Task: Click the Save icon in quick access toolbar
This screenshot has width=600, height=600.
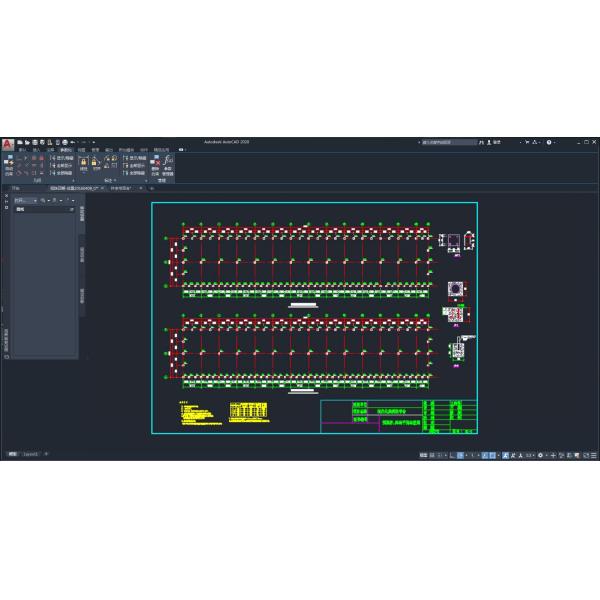Action: coord(35,142)
